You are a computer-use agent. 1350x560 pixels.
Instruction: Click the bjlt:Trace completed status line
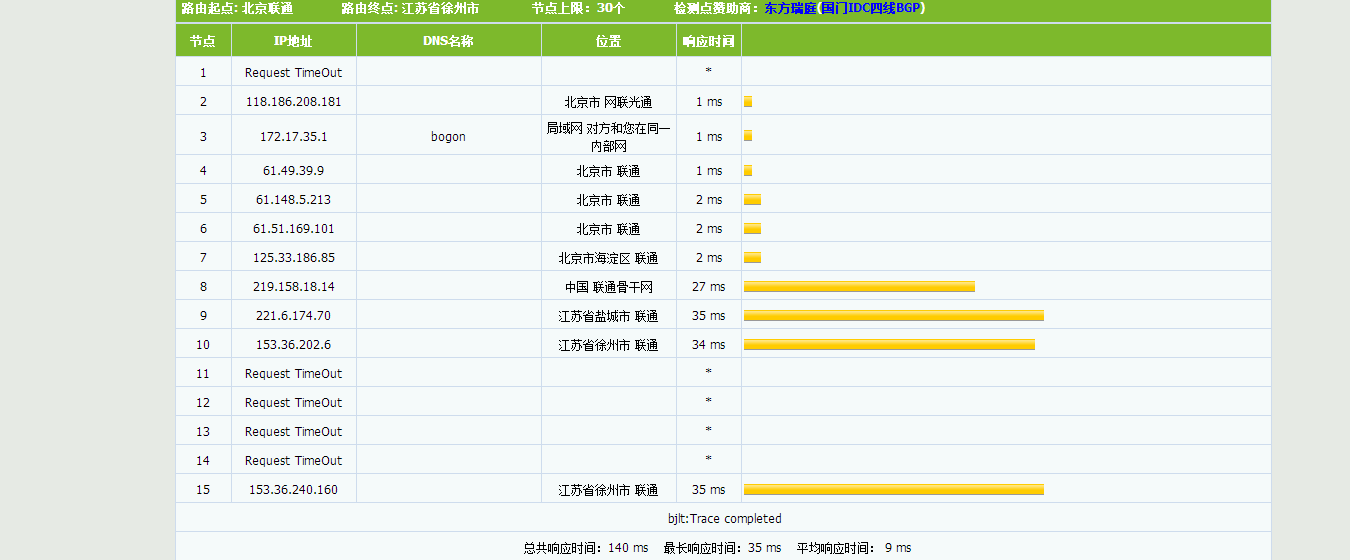click(x=724, y=519)
